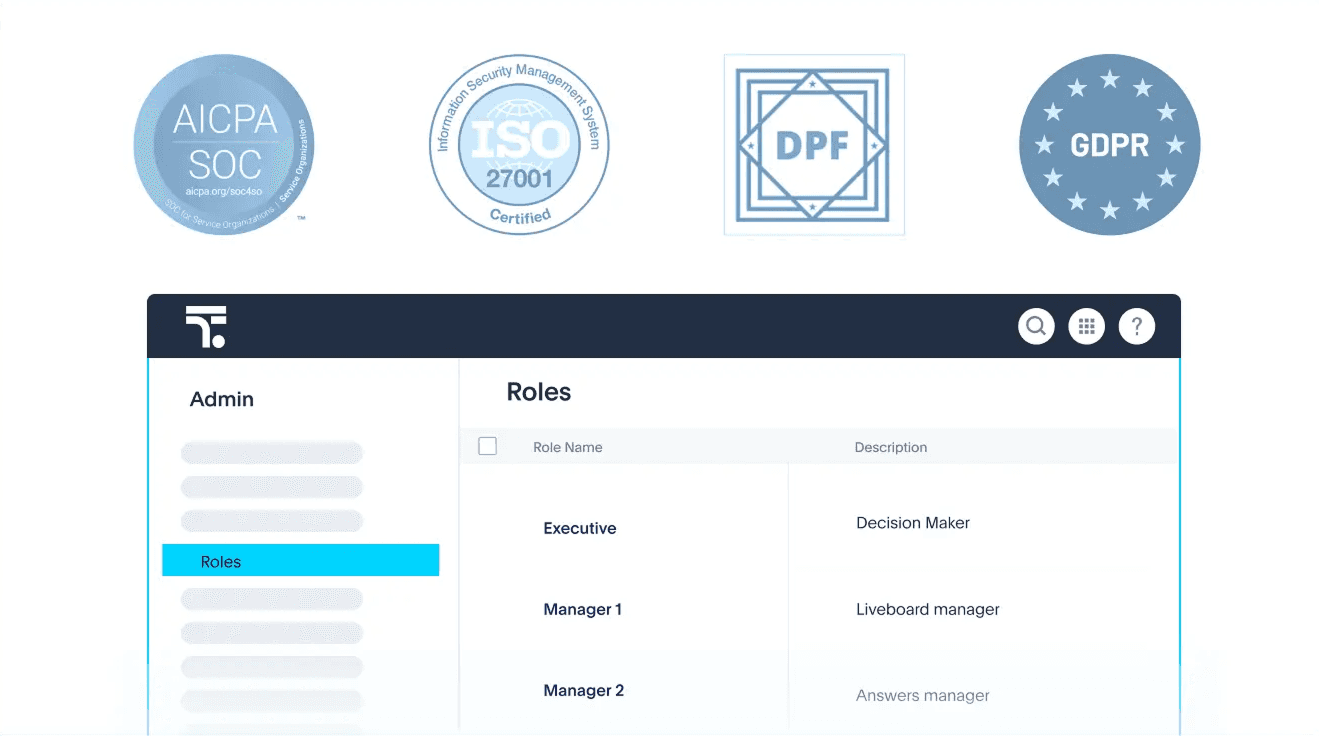Click the GDPR stars badge
Screen dimensions: 1319x736
tap(1109, 145)
